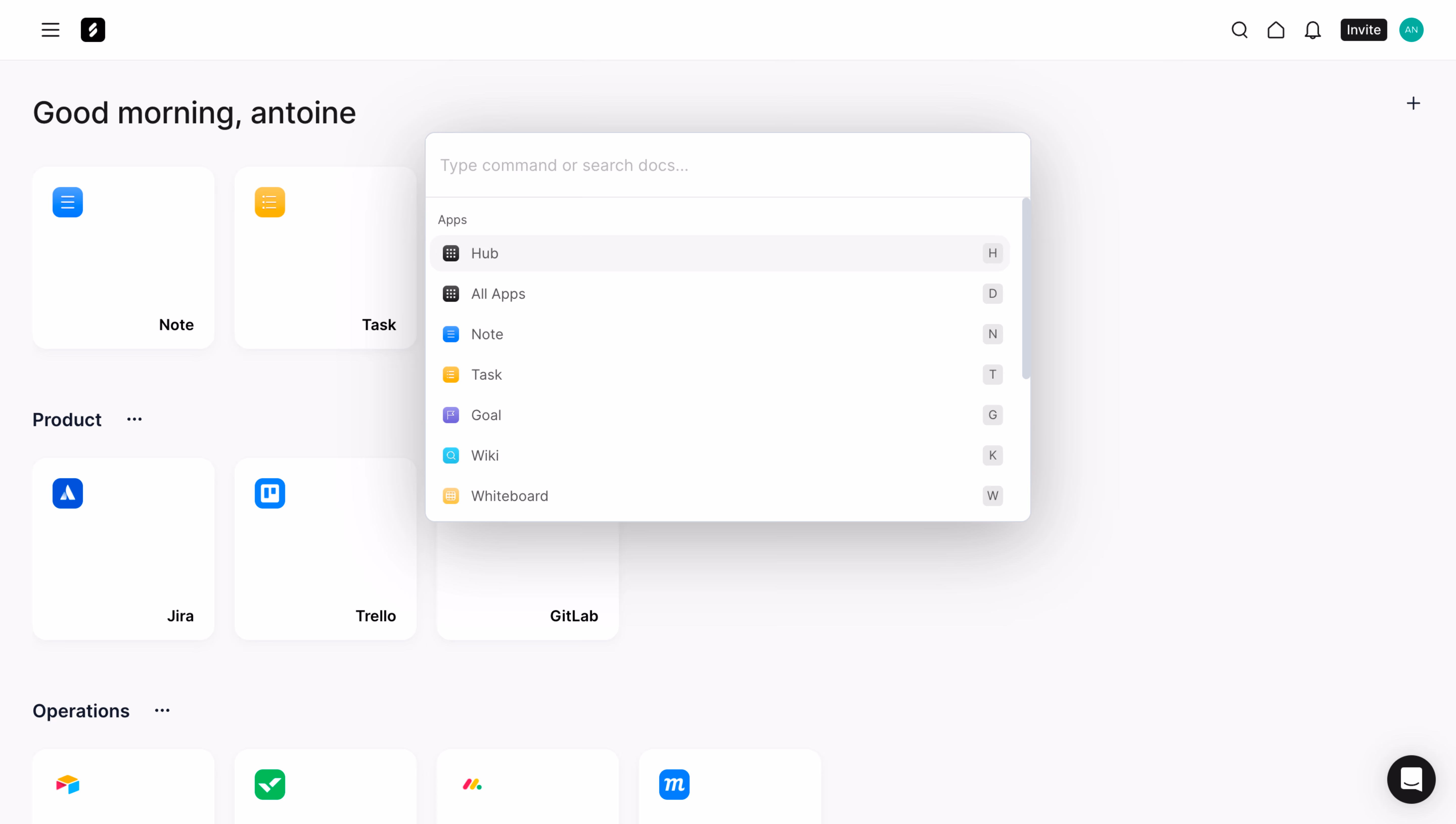Choose Wiki from the apps list
Screen dimensions: 1456x824
pyautogui.click(x=720, y=455)
